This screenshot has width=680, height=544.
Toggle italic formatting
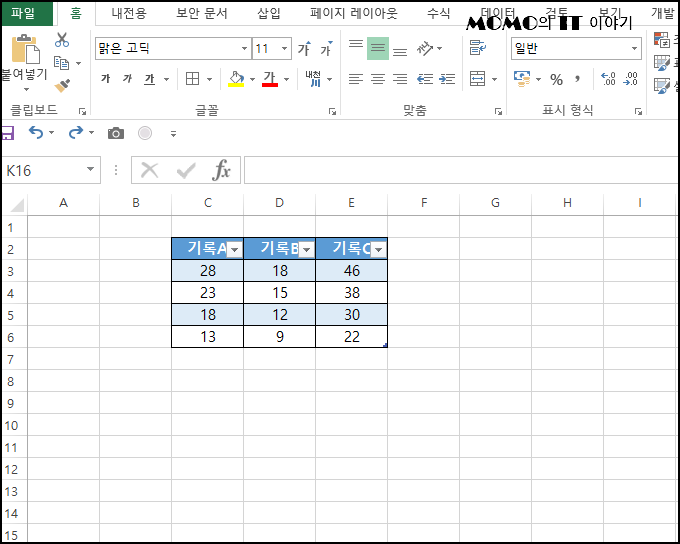tap(127, 79)
